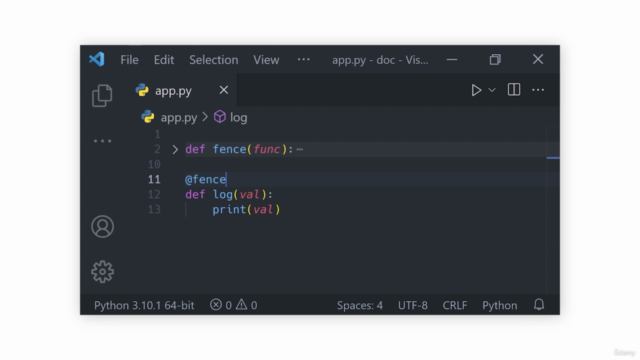Open the VS Code logo menu
This screenshot has height=360, width=640.
click(x=97, y=60)
